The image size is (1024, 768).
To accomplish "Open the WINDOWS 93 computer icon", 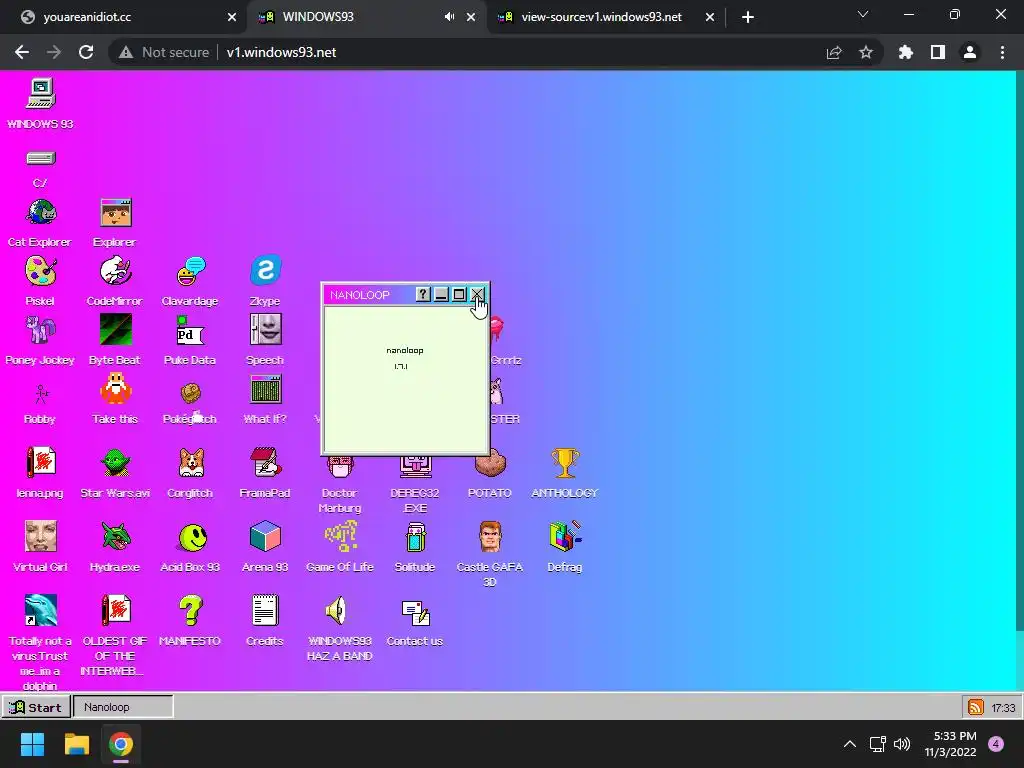I will pos(40,95).
